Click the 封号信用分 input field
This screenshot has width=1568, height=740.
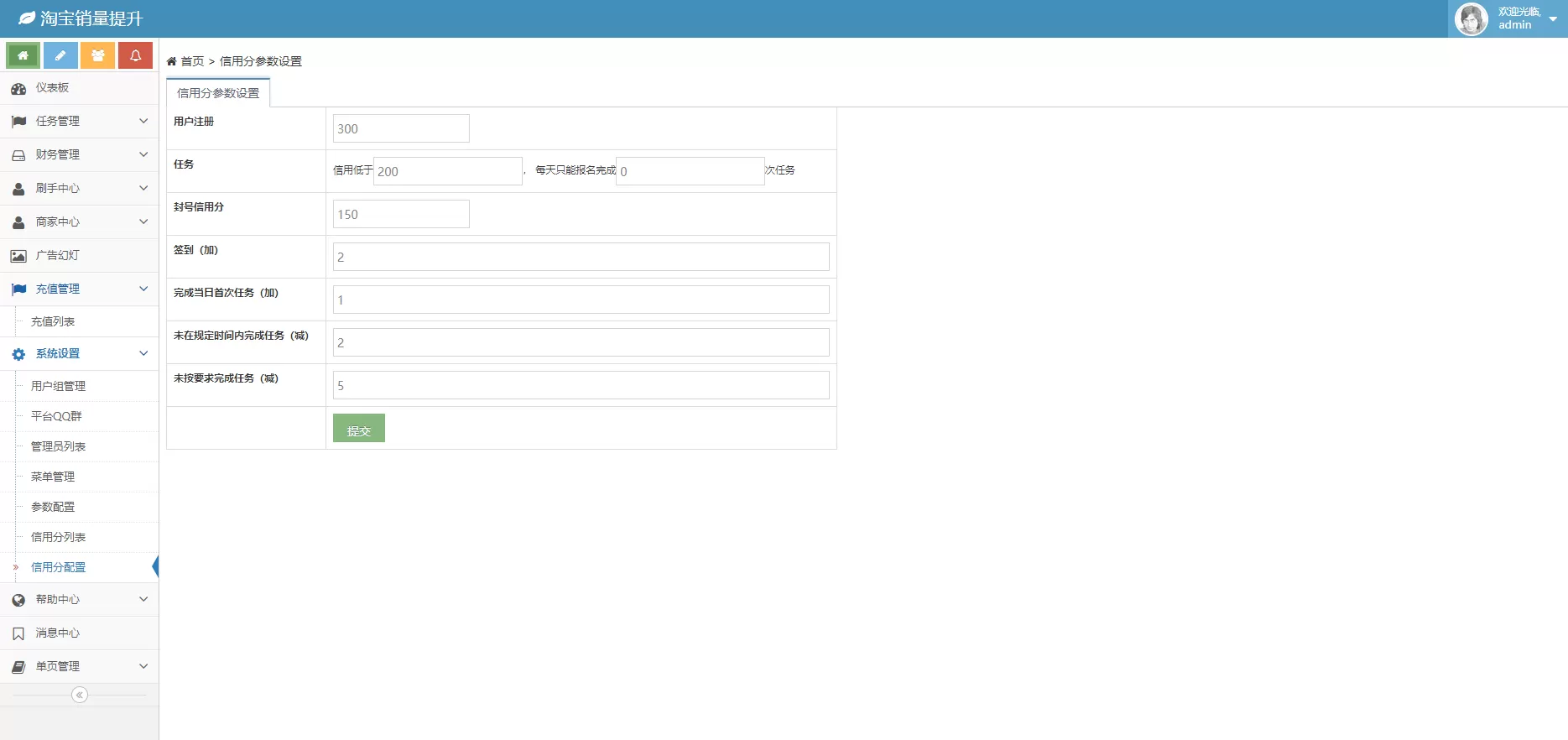[401, 214]
